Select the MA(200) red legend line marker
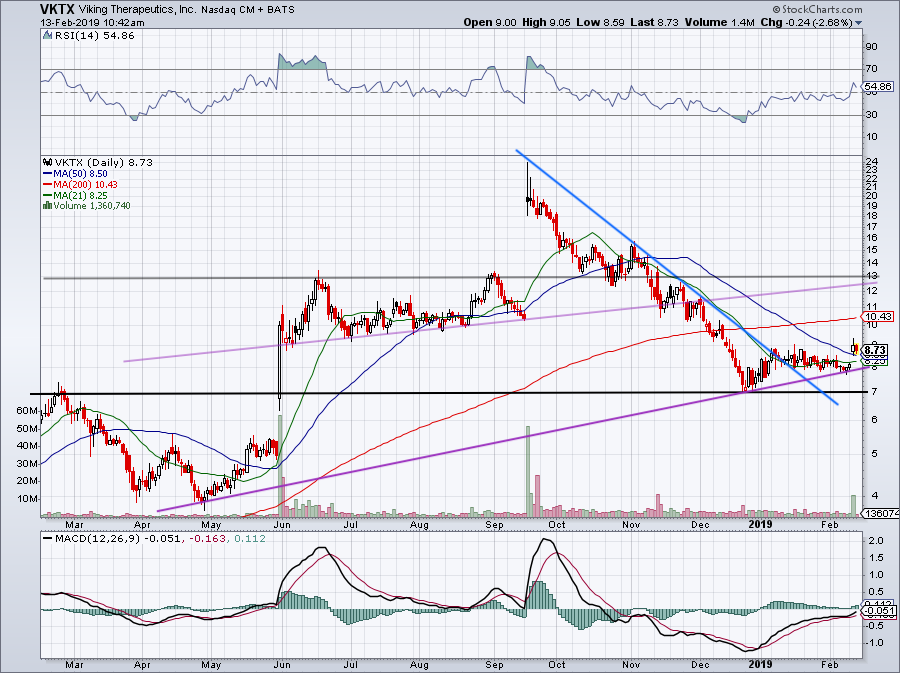900x673 pixels. pos(48,184)
